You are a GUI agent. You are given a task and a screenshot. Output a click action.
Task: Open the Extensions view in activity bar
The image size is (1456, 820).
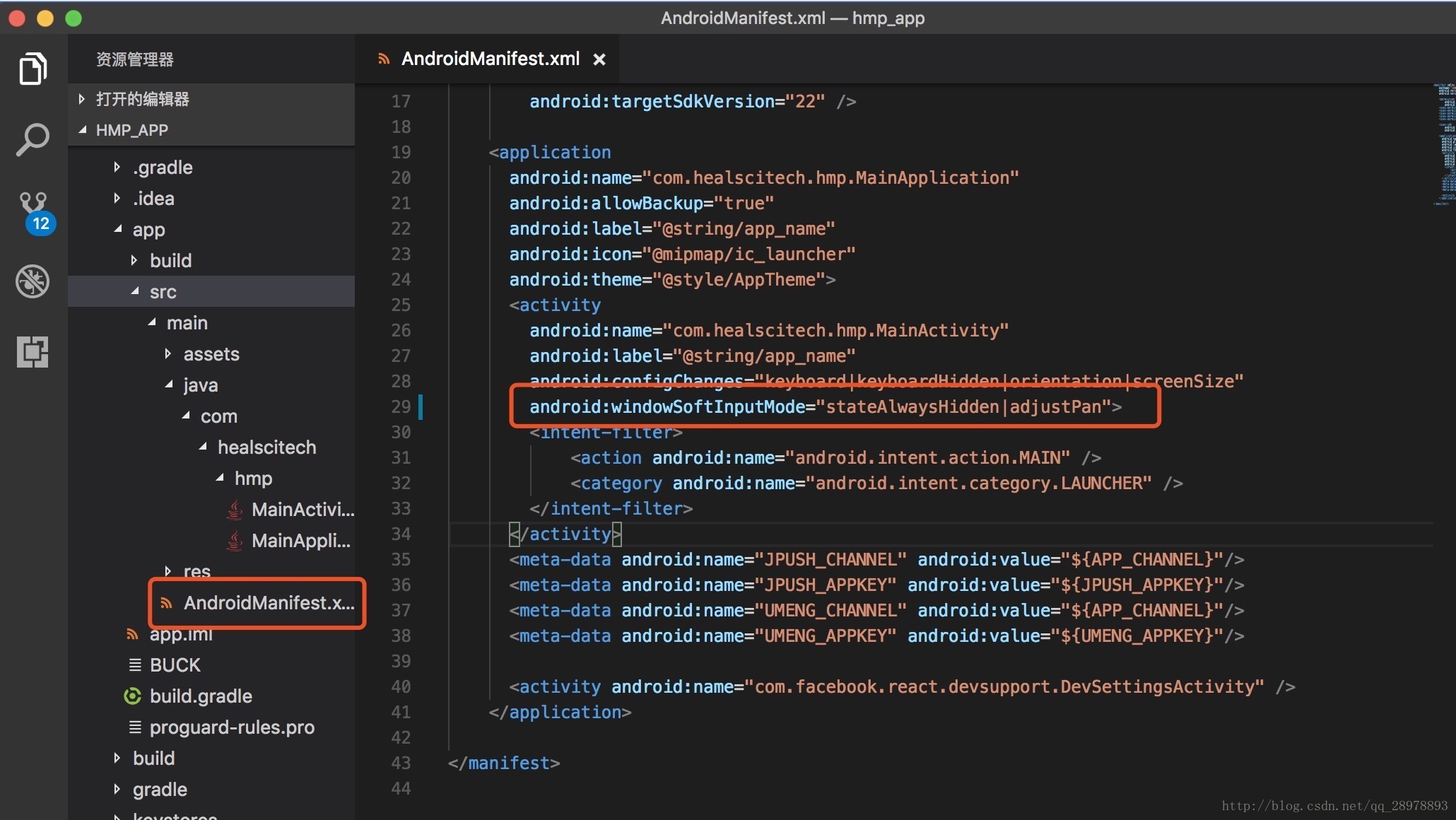[x=33, y=351]
